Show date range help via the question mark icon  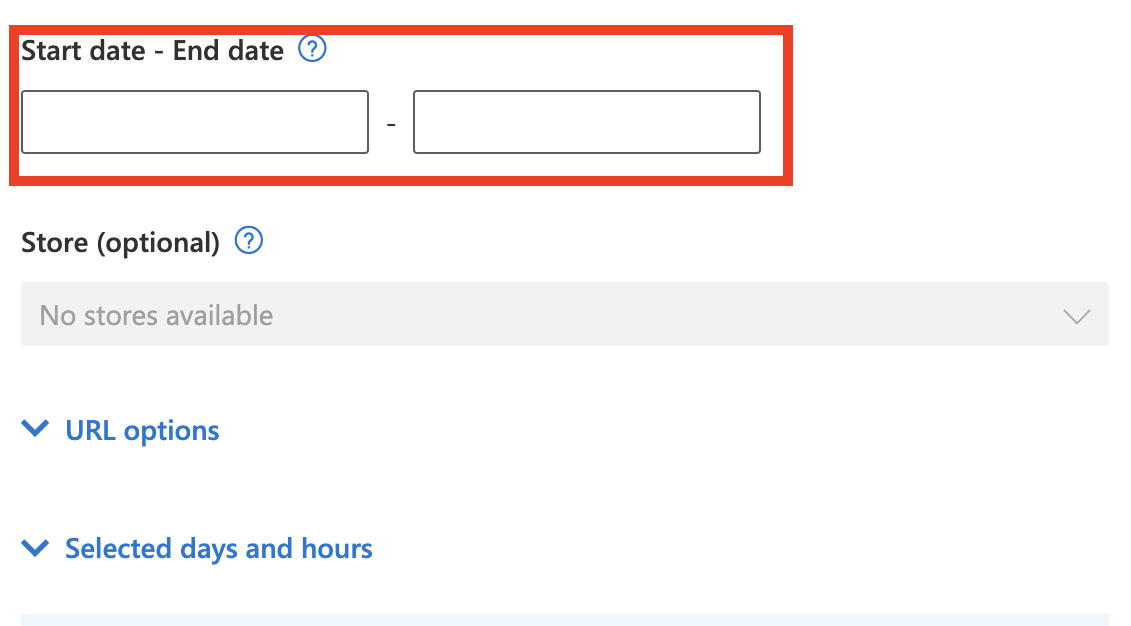coord(313,49)
